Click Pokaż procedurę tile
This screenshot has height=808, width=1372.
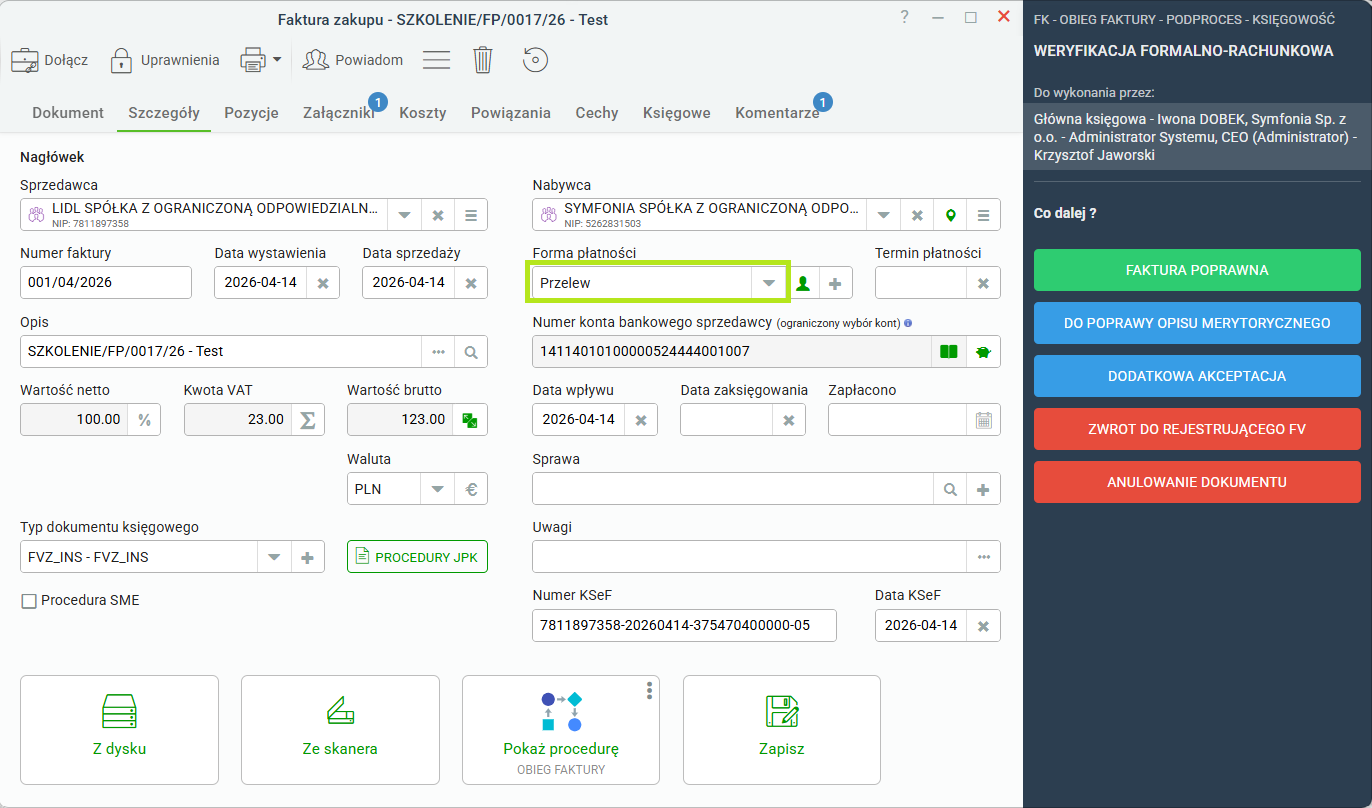coord(561,730)
